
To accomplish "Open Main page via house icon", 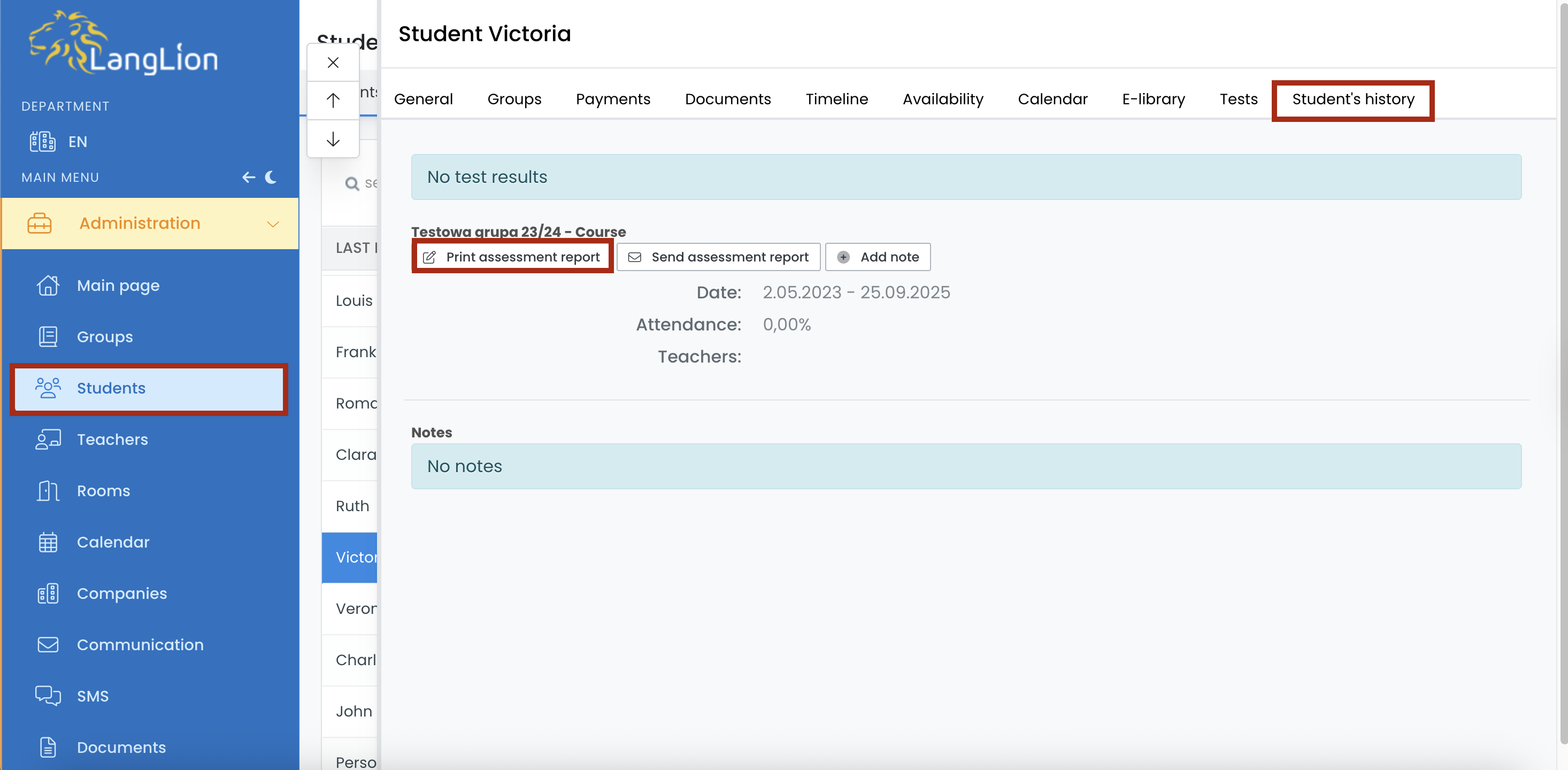I will pos(48,285).
